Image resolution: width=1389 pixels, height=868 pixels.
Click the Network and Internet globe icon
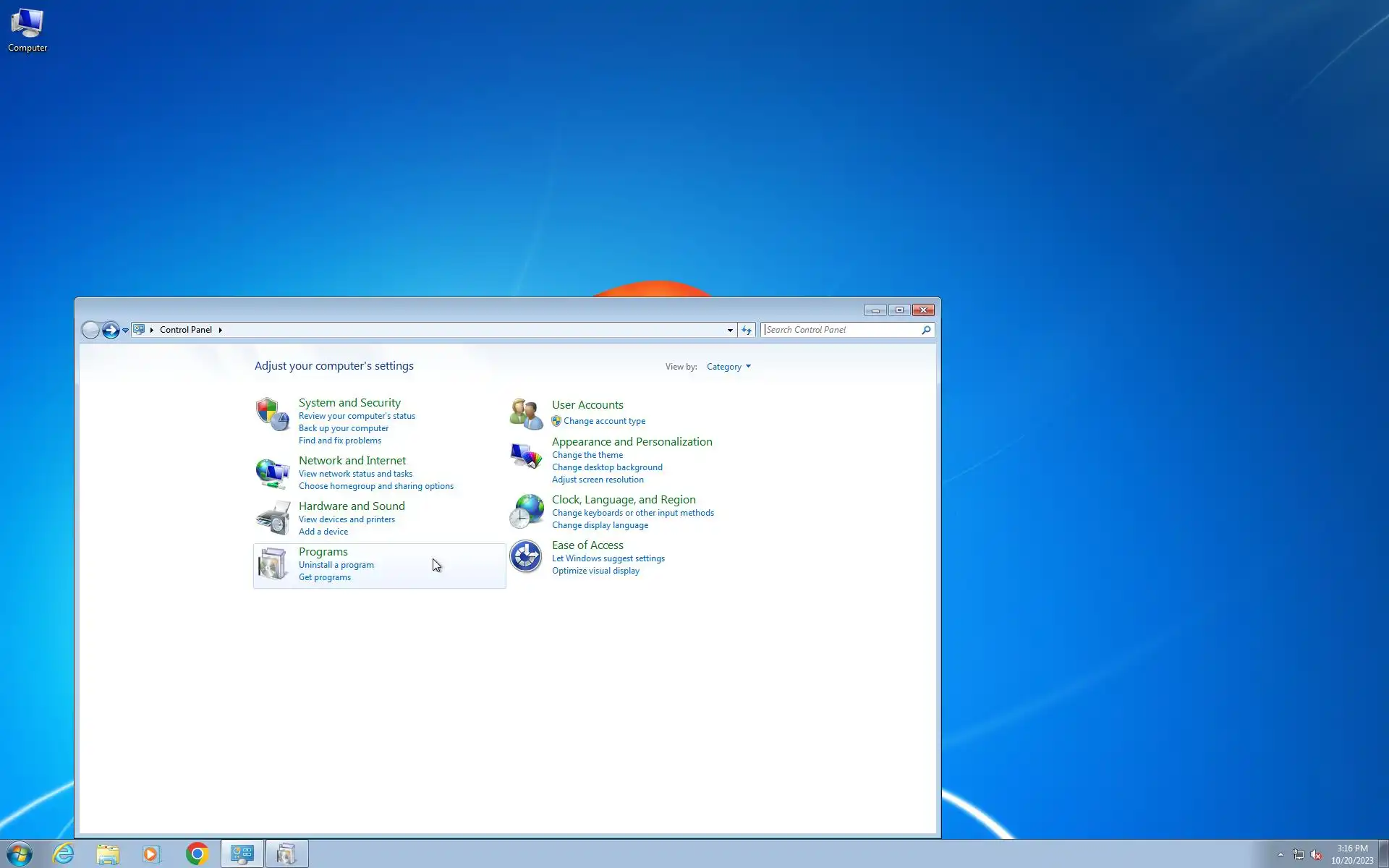[272, 473]
